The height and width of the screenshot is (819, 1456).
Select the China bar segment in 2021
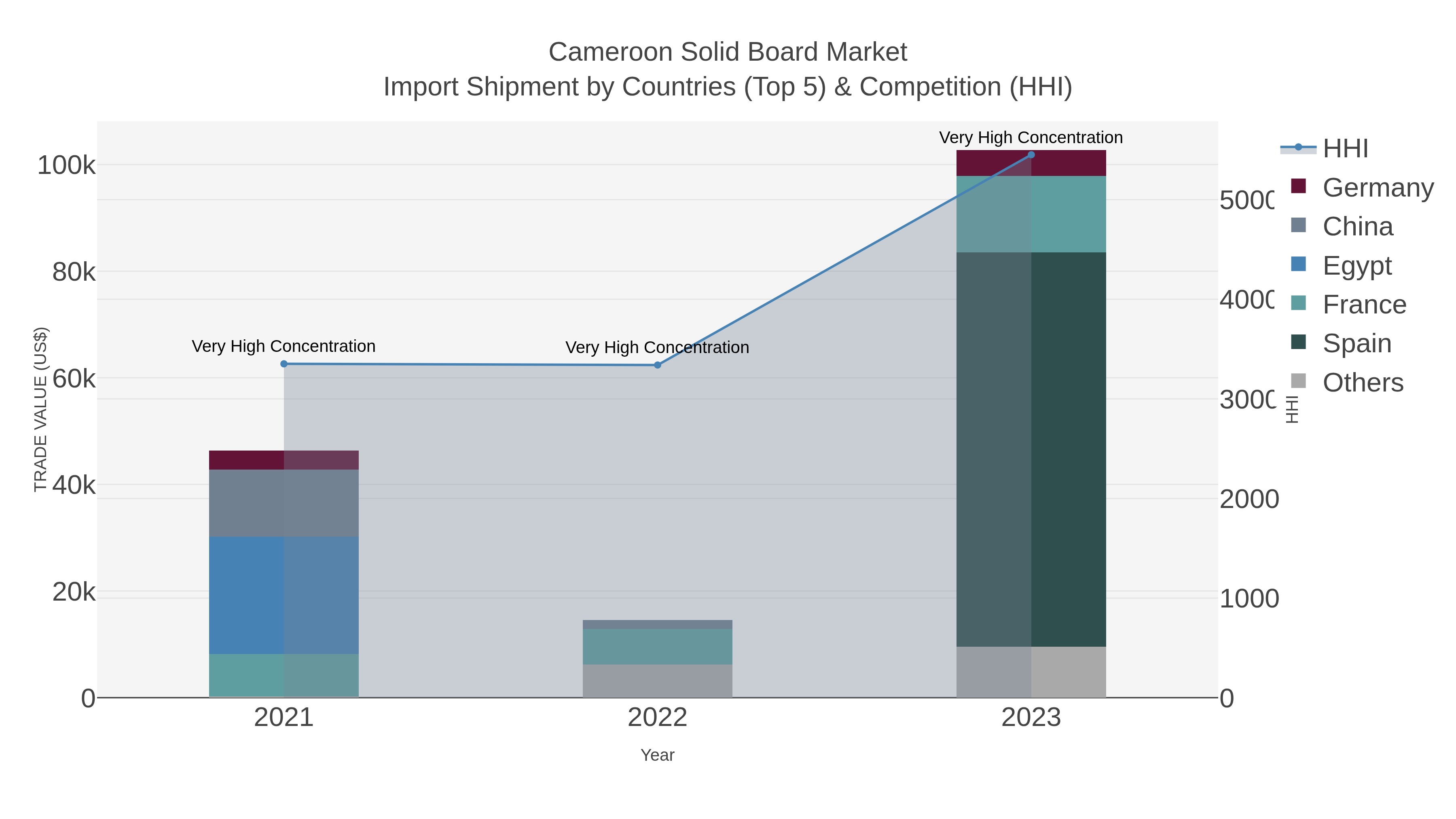(x=284, y=503)
